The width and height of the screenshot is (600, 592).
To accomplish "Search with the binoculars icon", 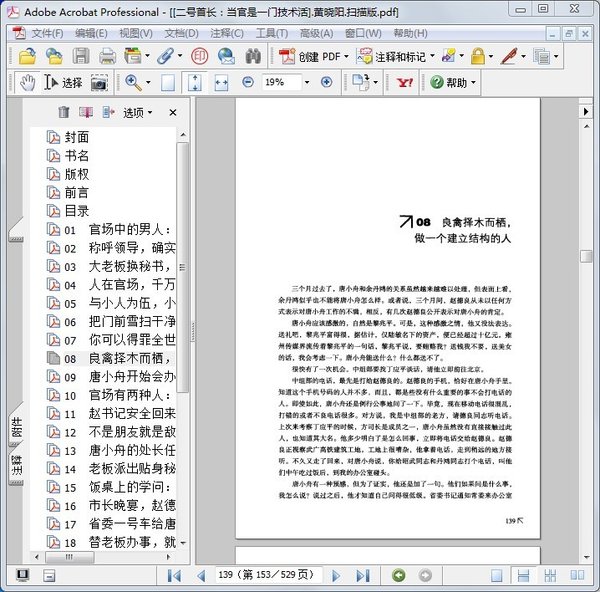I will tap(253, 56).
